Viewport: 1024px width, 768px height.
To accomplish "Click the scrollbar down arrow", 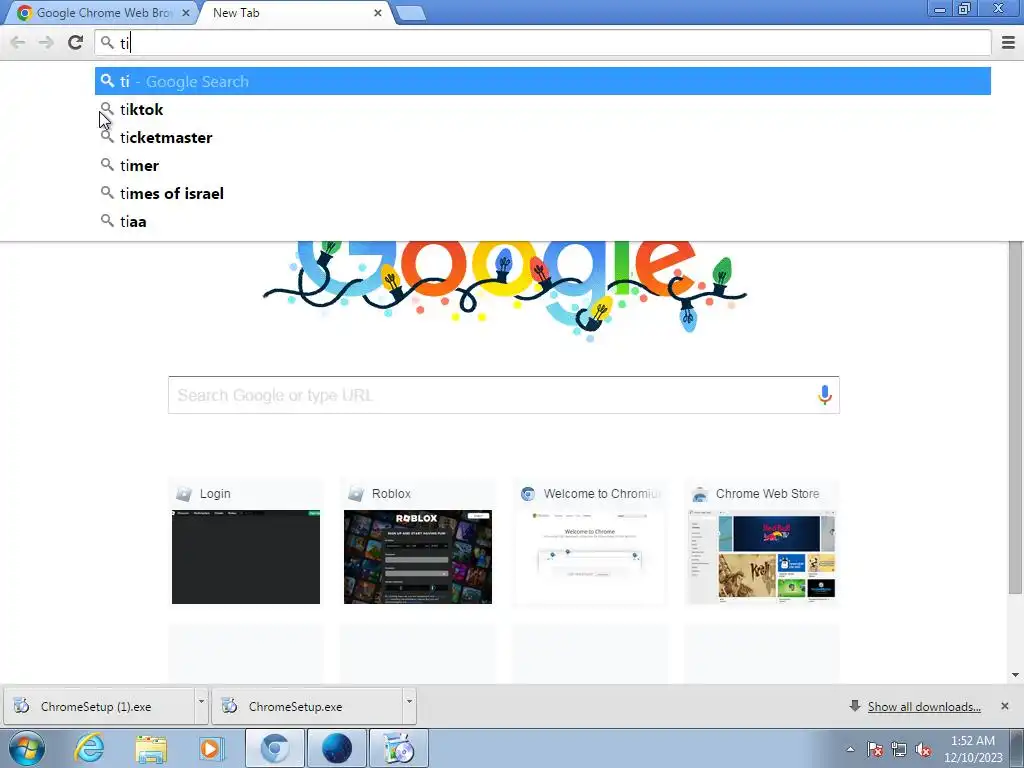I will tap(1015, 675).
